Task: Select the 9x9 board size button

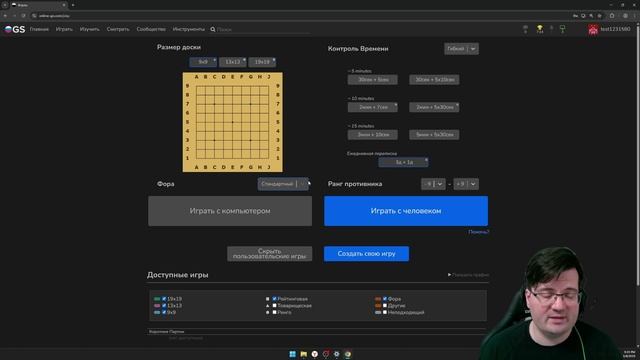Action: [203, 62]
